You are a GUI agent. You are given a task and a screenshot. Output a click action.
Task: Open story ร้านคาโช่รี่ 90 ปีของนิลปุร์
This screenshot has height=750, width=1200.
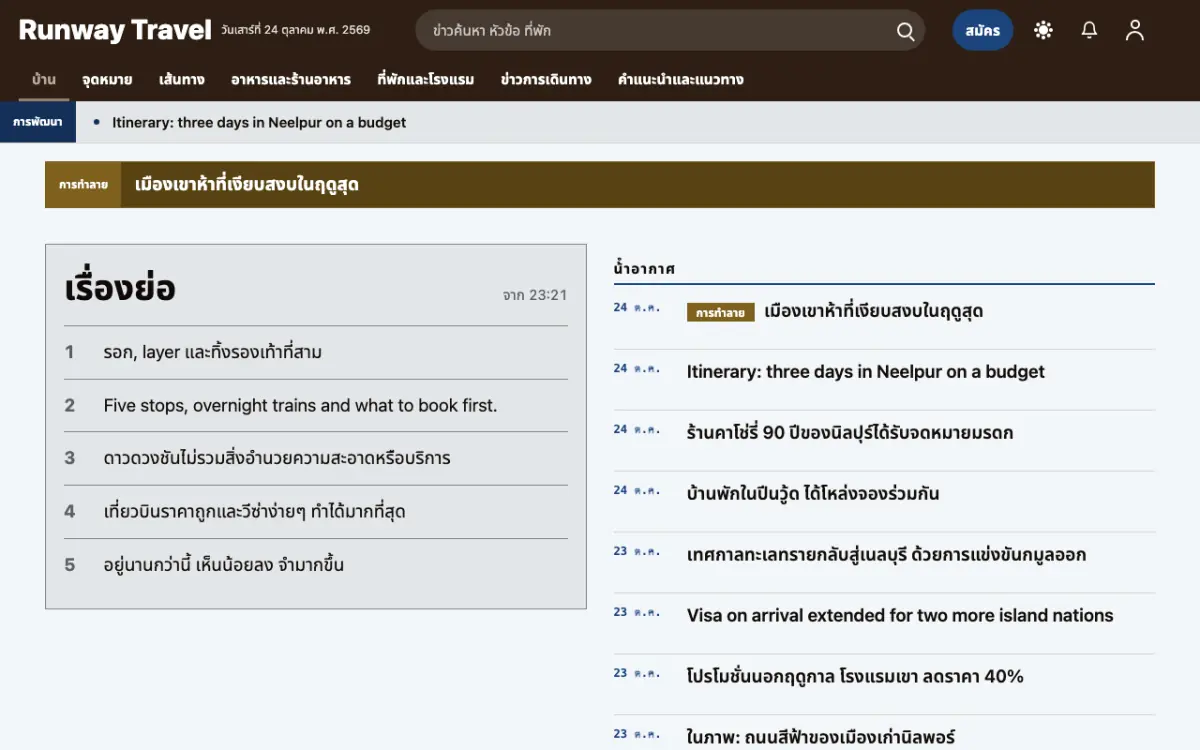[x=850, y=433]
